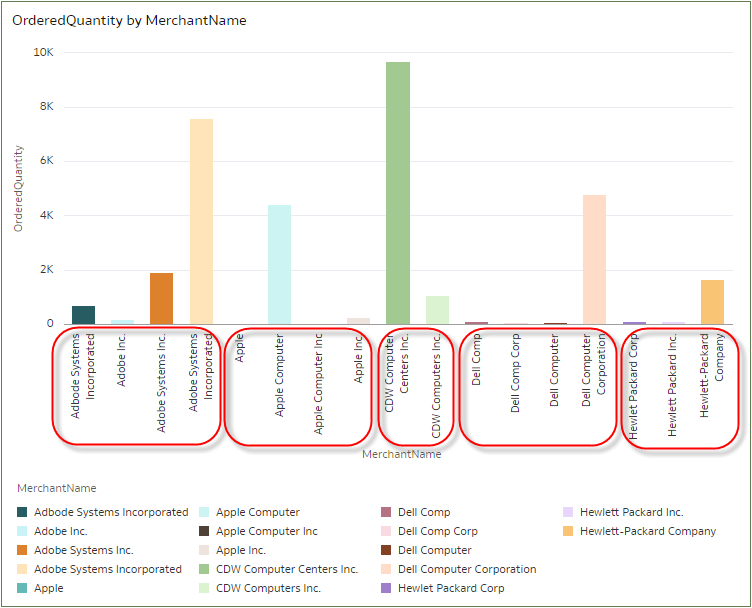Click the Dell Comp Corp x-axis label

(x=515, y=373)
